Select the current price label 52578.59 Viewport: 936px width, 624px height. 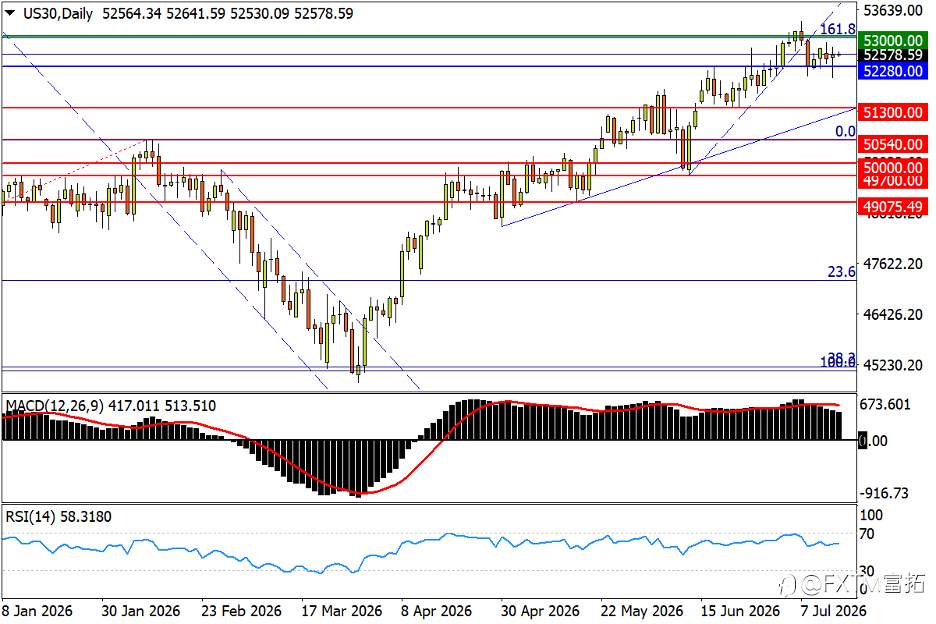coord(893,55)
